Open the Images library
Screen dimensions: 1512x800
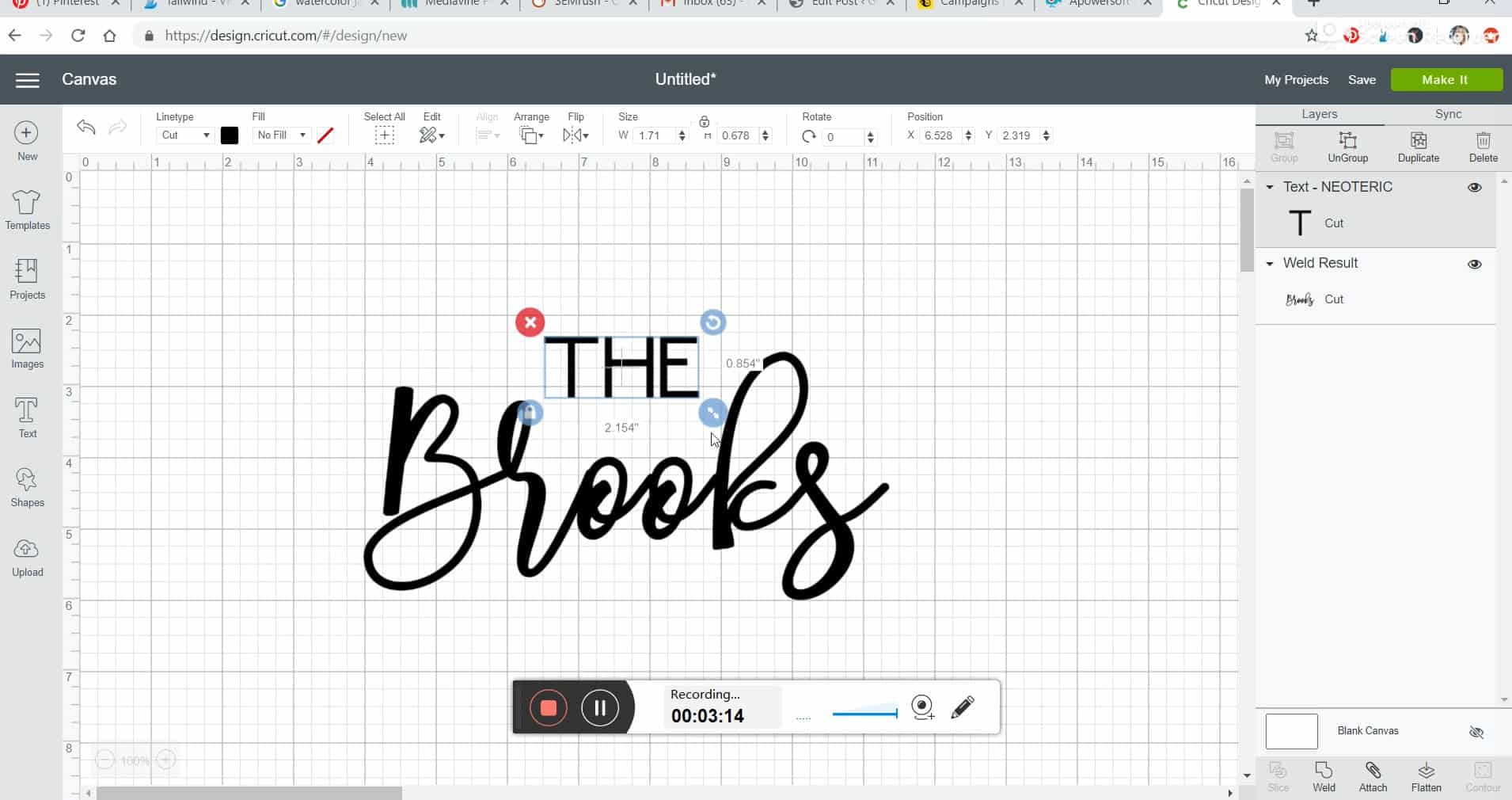pos(27,349)
